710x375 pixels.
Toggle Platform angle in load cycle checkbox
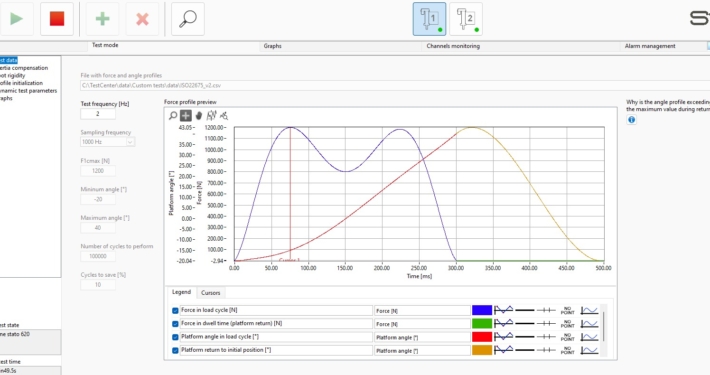[x=175, y=337]
